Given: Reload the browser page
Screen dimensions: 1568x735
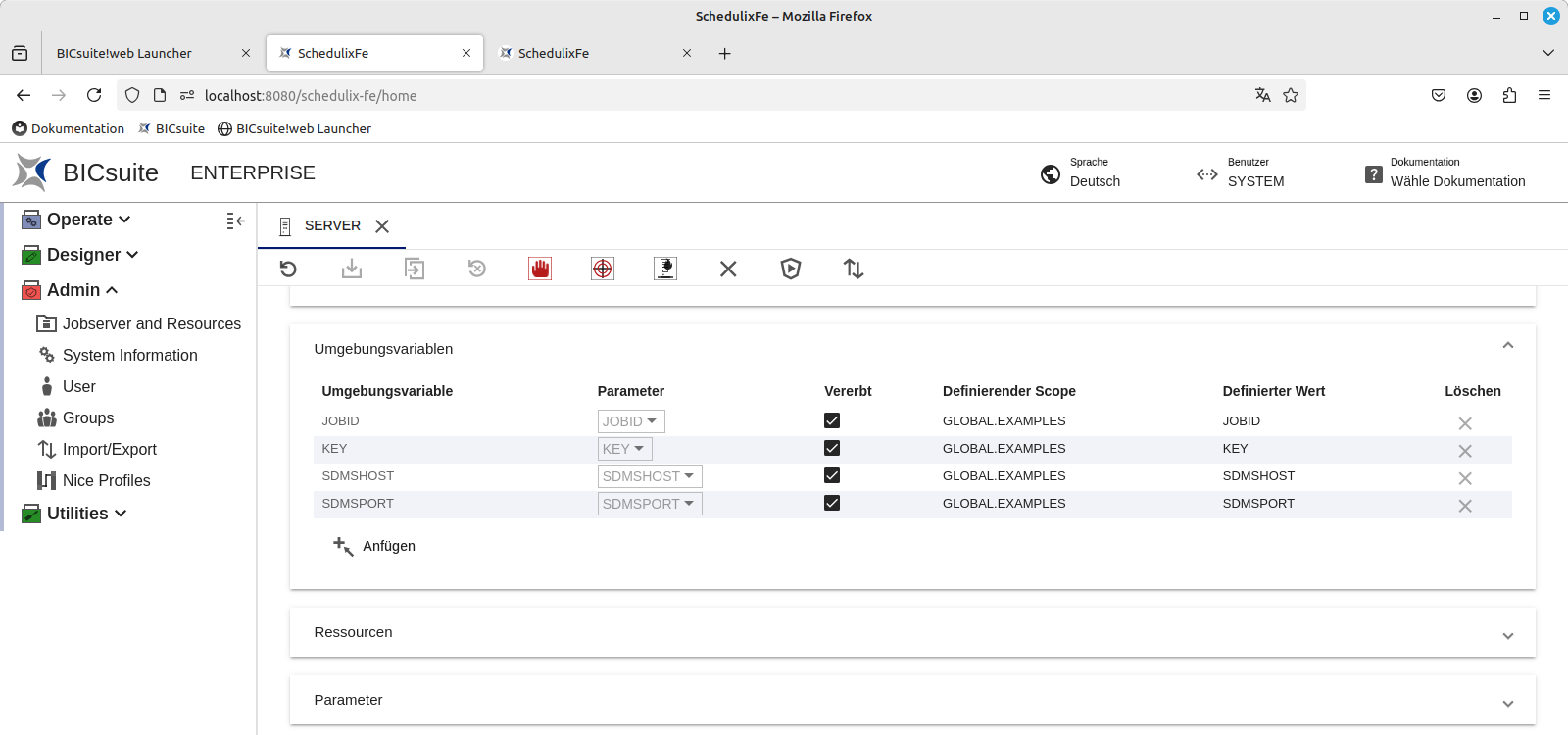Looking at the screenshot, I should (94, 95).
